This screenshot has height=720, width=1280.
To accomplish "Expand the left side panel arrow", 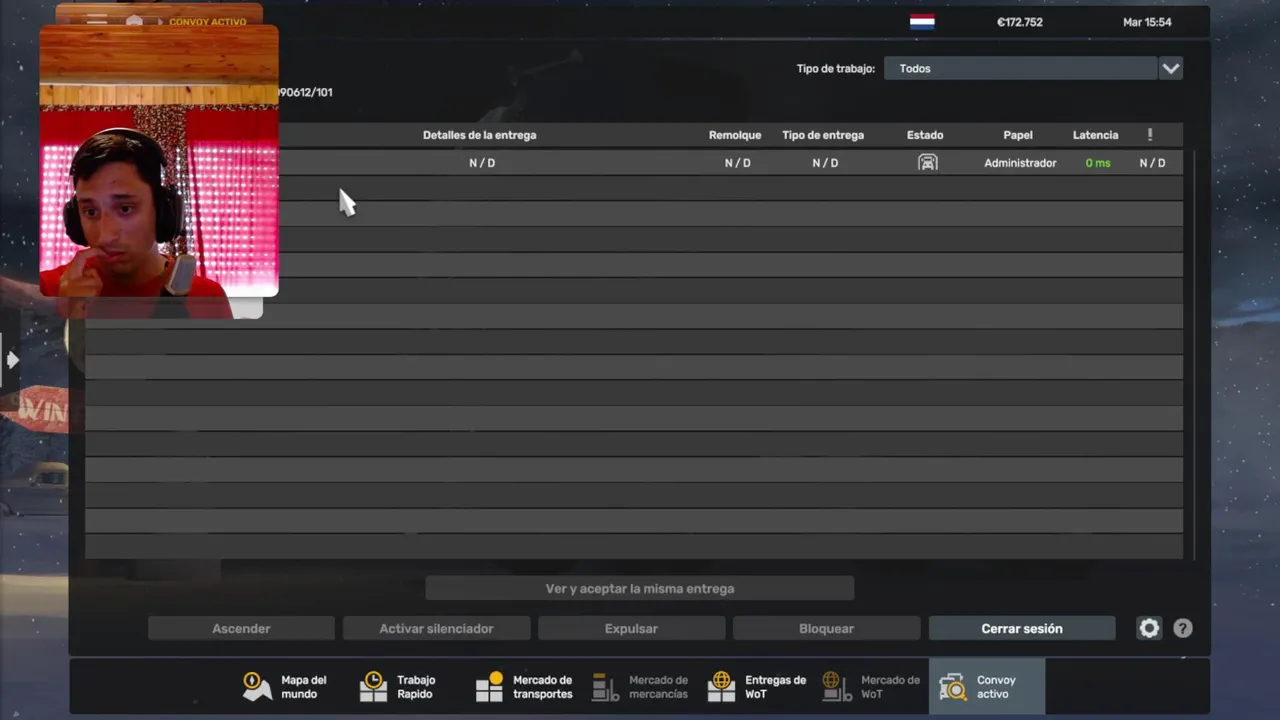I will [x=12, y=359].
